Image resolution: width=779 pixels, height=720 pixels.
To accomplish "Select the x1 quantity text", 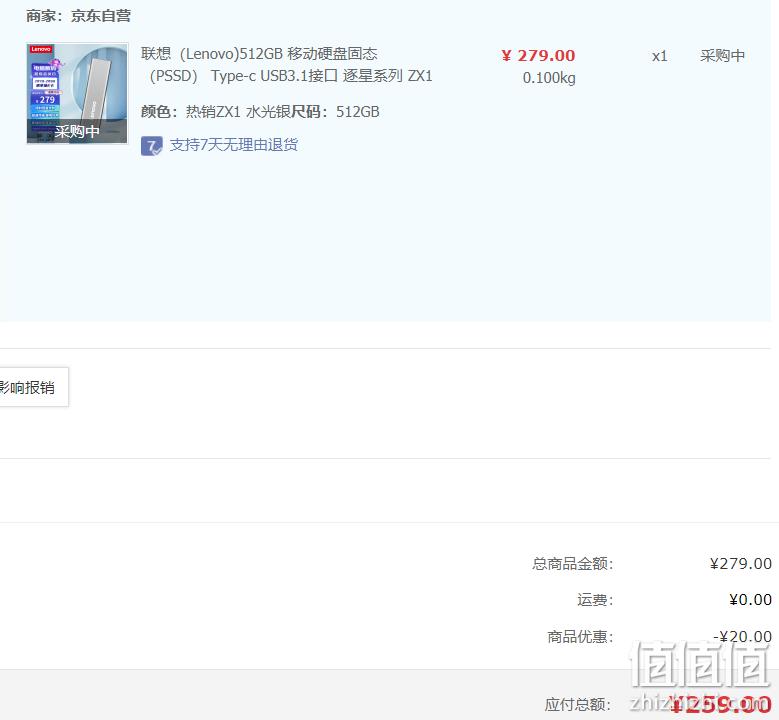I will tap(659, 56).
